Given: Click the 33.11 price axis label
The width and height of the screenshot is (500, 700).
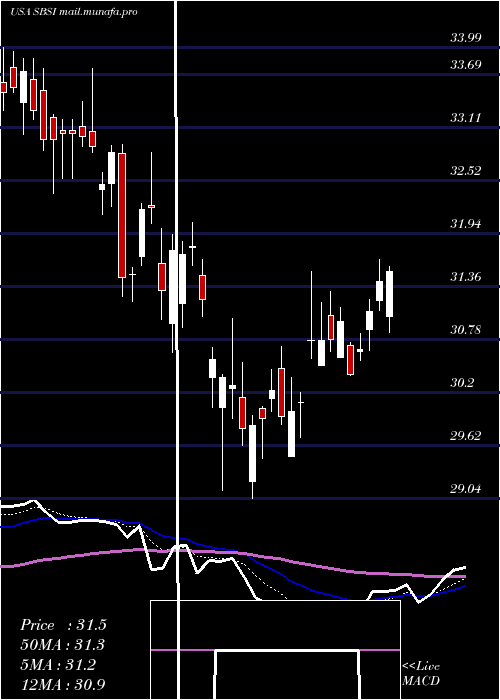Looking at the screenshot, I should [x=466, y=118].
